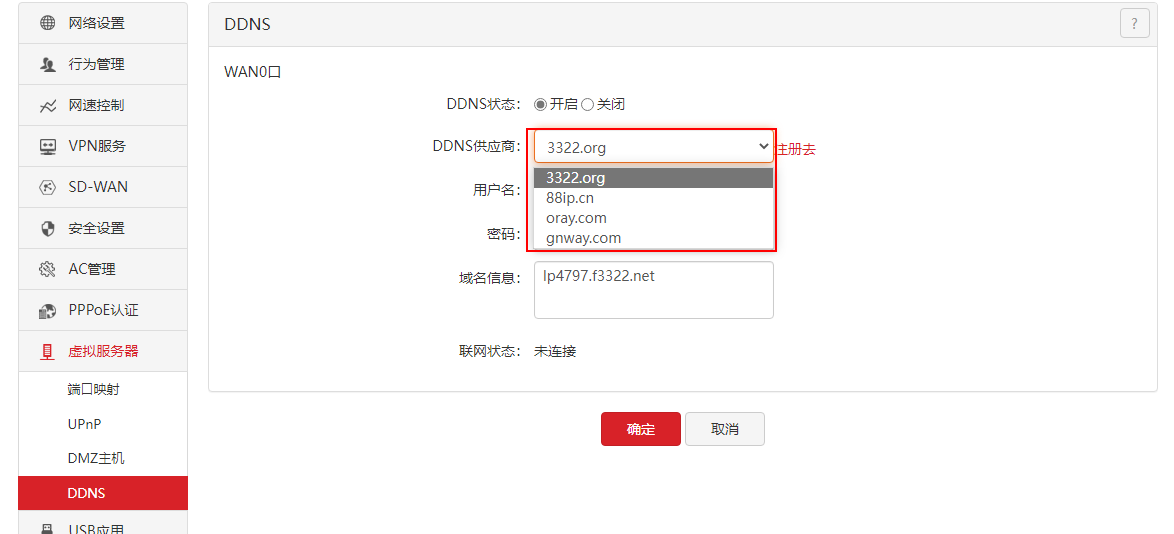Click the server icon beside 虚拟服务器
The height and width of the screenshot is (534, 1174).
(48, 351)
